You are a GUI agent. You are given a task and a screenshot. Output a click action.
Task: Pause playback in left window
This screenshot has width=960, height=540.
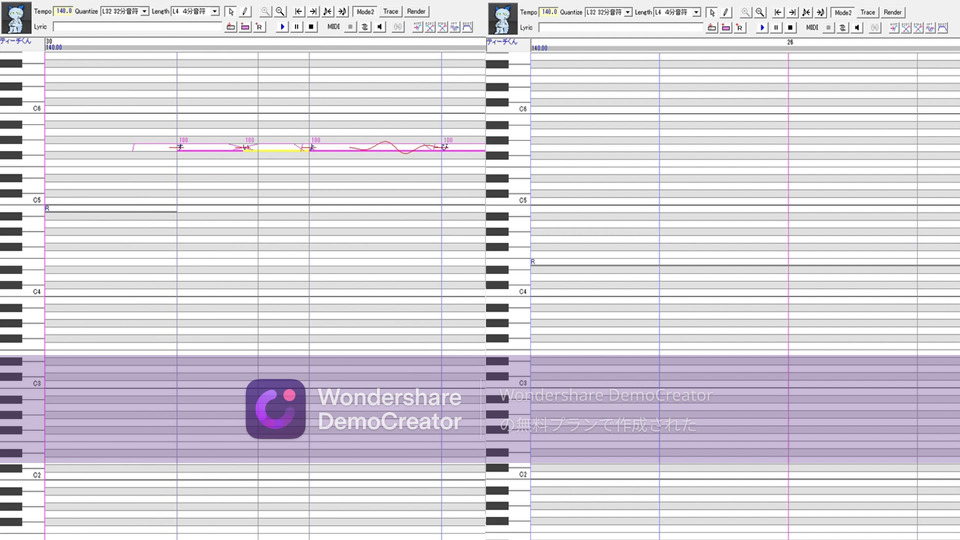[x=296, y=27]
